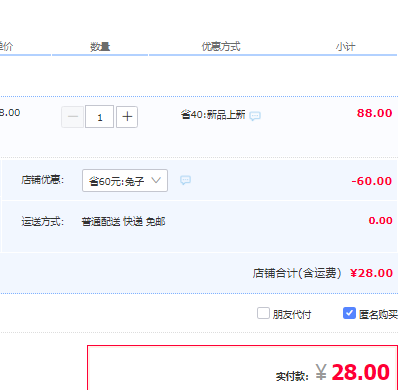Select the 数量 column header
406x390 pixels.
(x=100, y=47)
